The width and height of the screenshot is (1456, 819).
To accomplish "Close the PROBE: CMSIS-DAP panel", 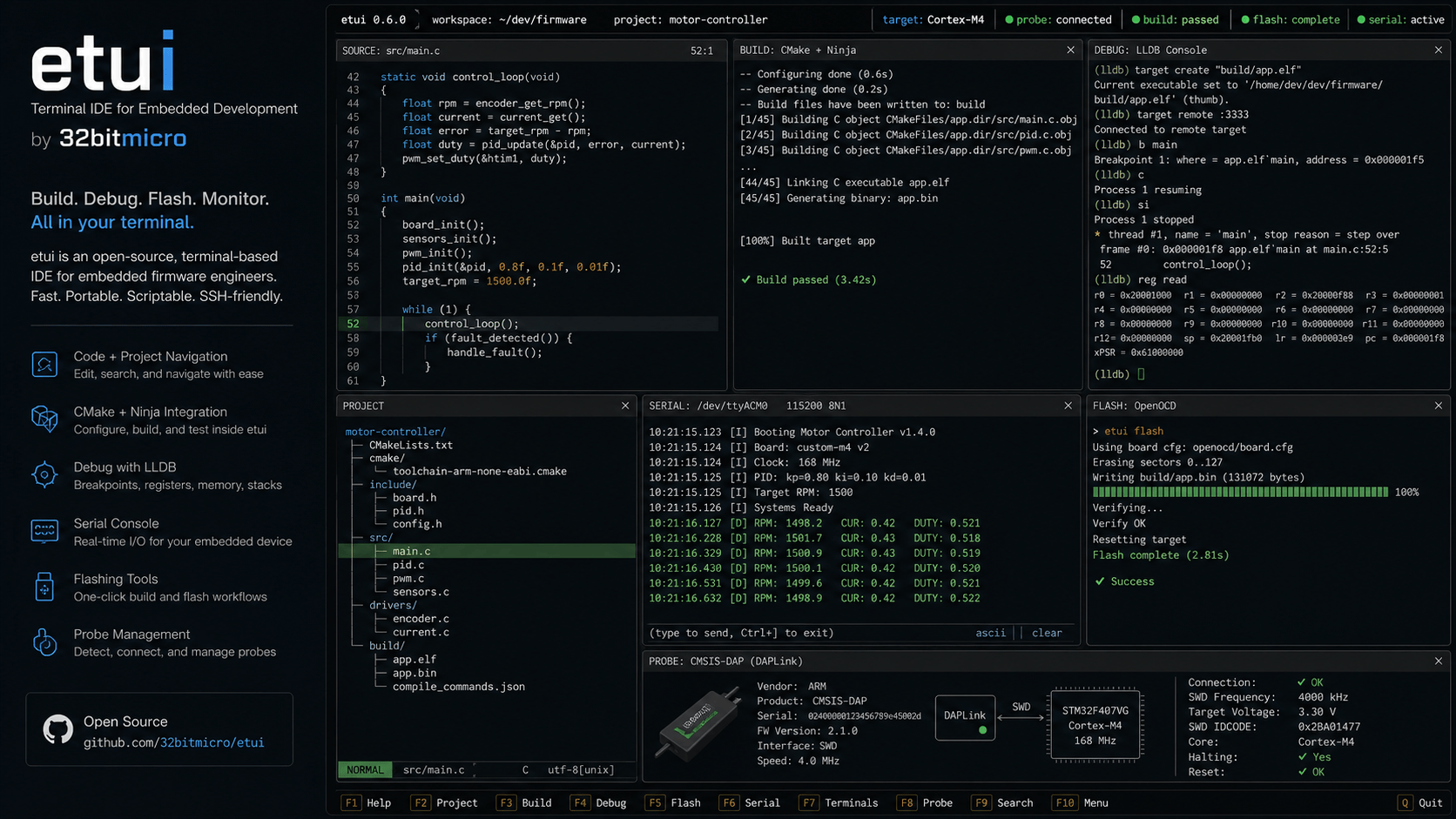I will pos(1438,661).
